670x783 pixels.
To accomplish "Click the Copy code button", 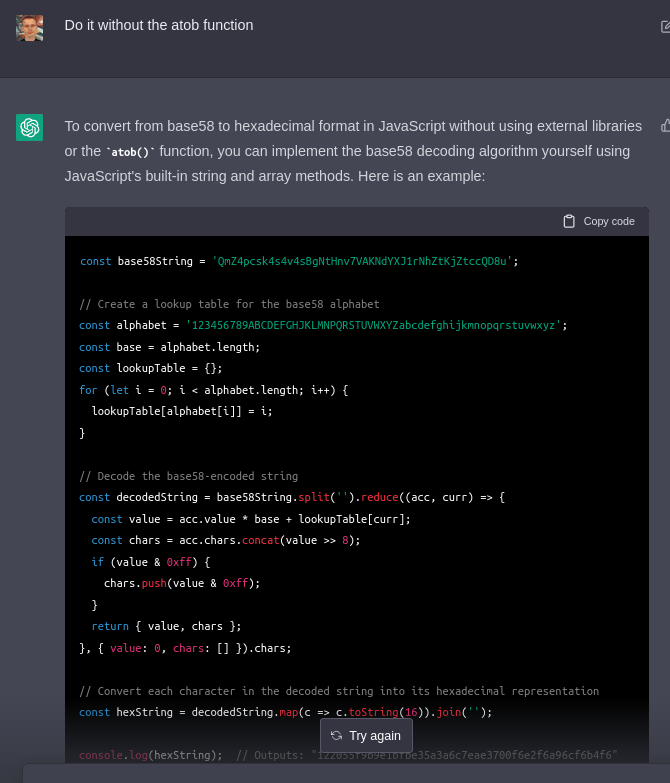I will point(599,221).
